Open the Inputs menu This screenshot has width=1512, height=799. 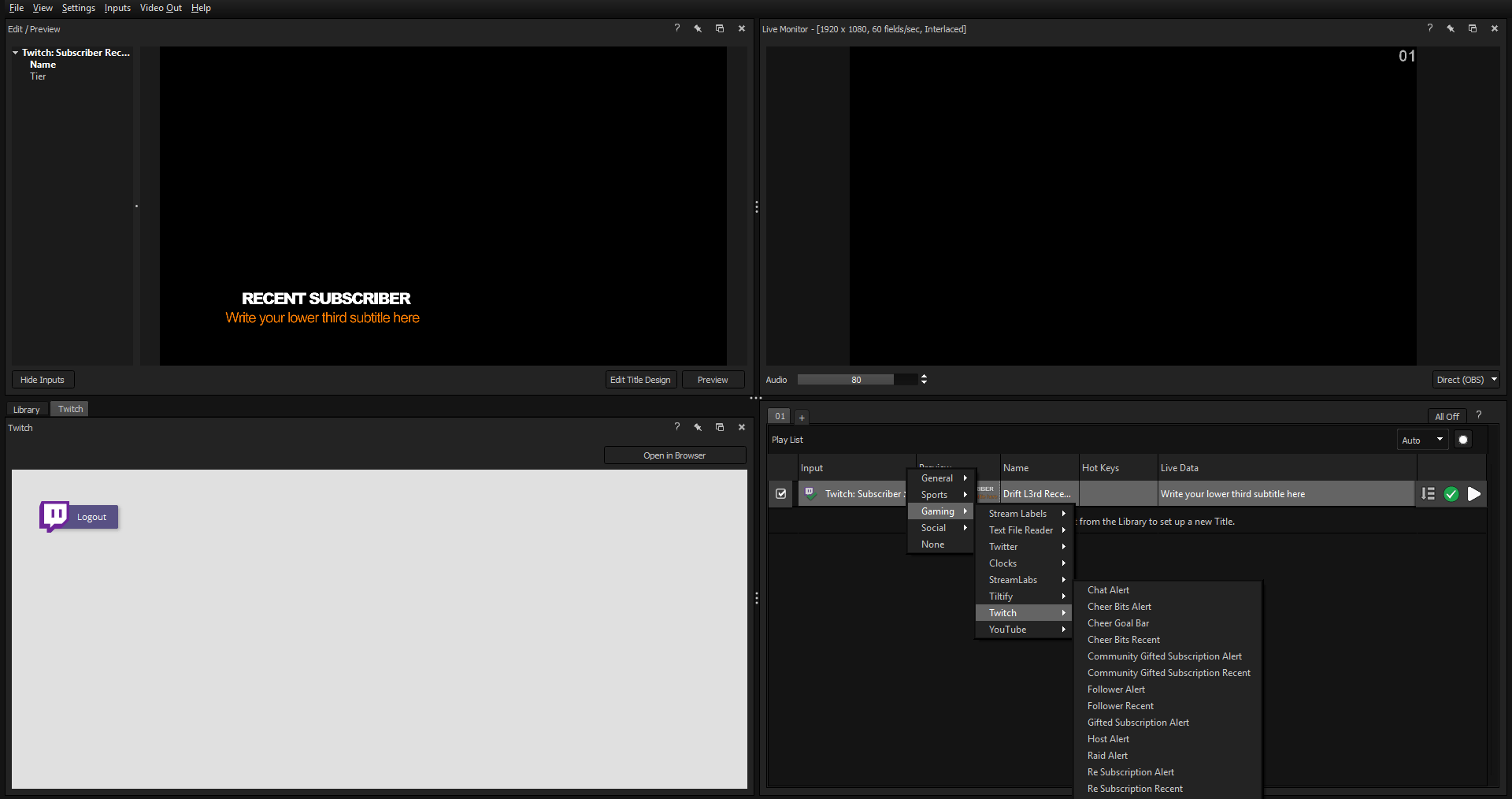click(x=117, y=8)
